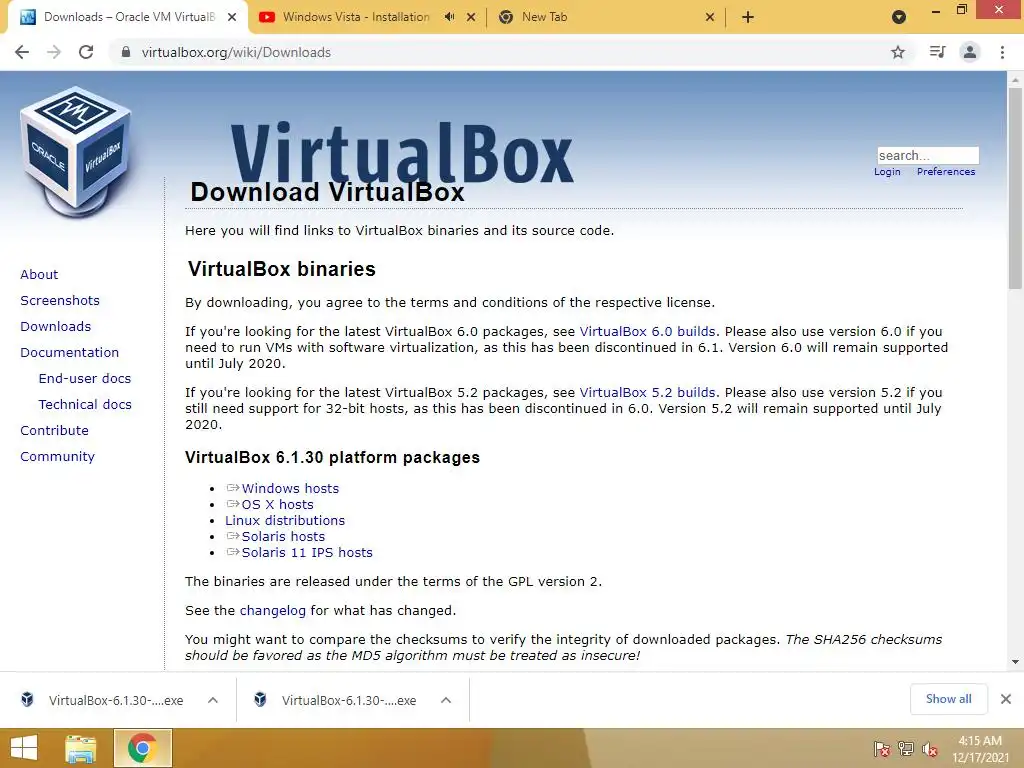This screenshot has height=768, width=1024.
Task: Download the Solaris hosts package
Action: coord(283,537)
